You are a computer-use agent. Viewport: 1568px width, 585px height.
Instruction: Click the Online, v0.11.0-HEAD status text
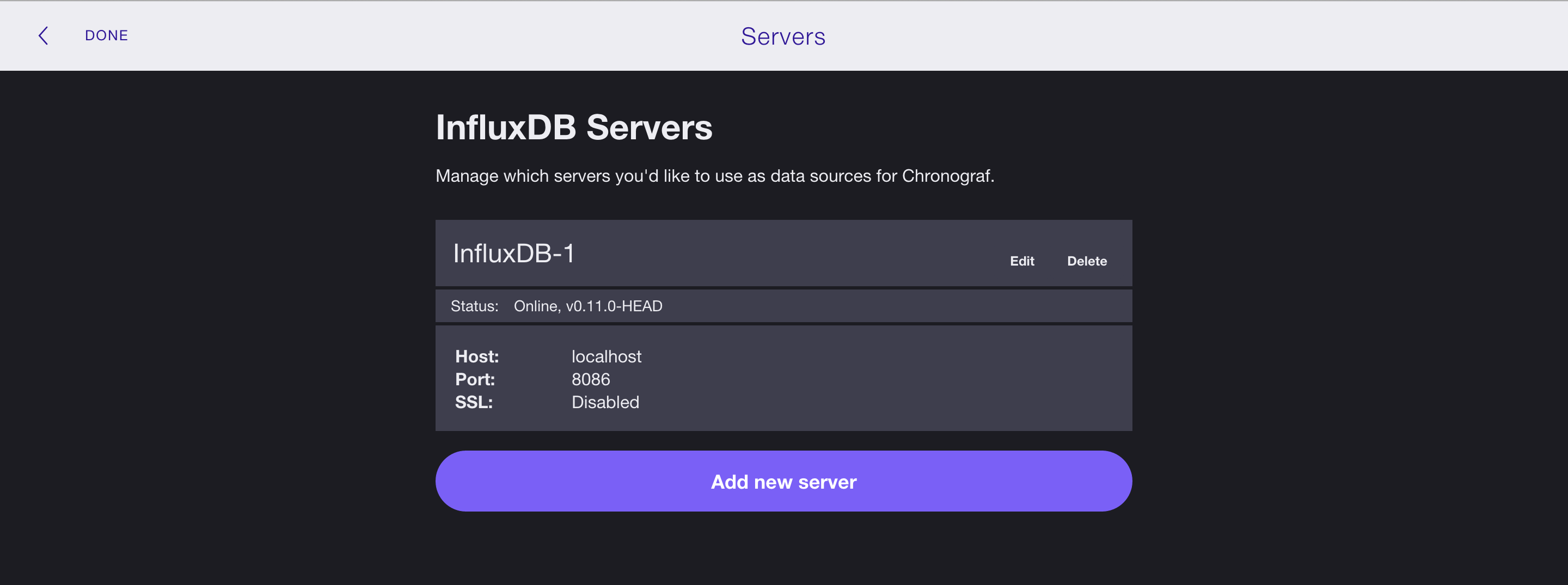tap(588, 306)
